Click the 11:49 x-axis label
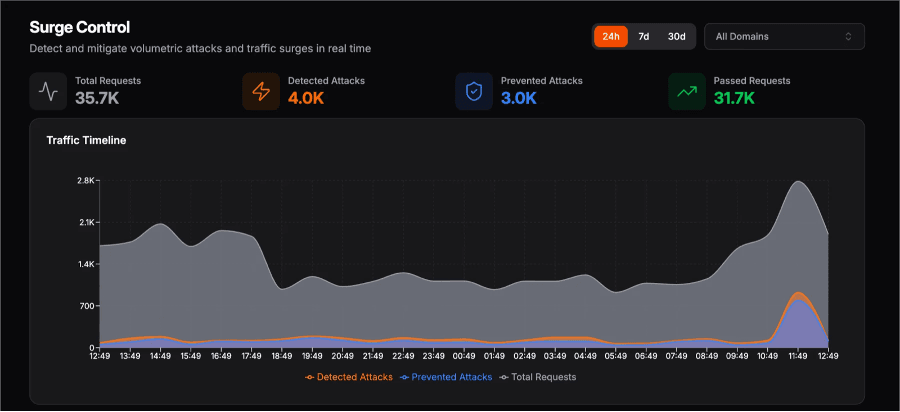Image resolution: width=900 pixels, height=412 pixels. (x=798, y=356)
